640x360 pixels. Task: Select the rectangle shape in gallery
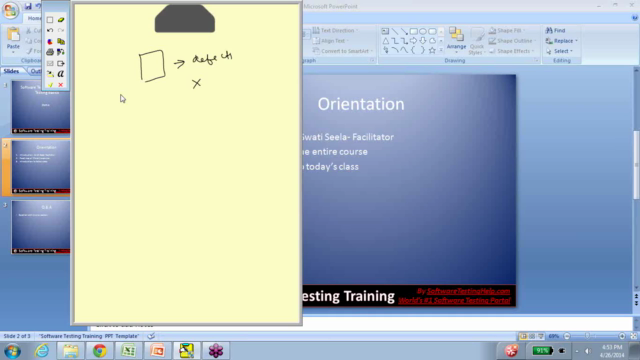pos(413,31)
